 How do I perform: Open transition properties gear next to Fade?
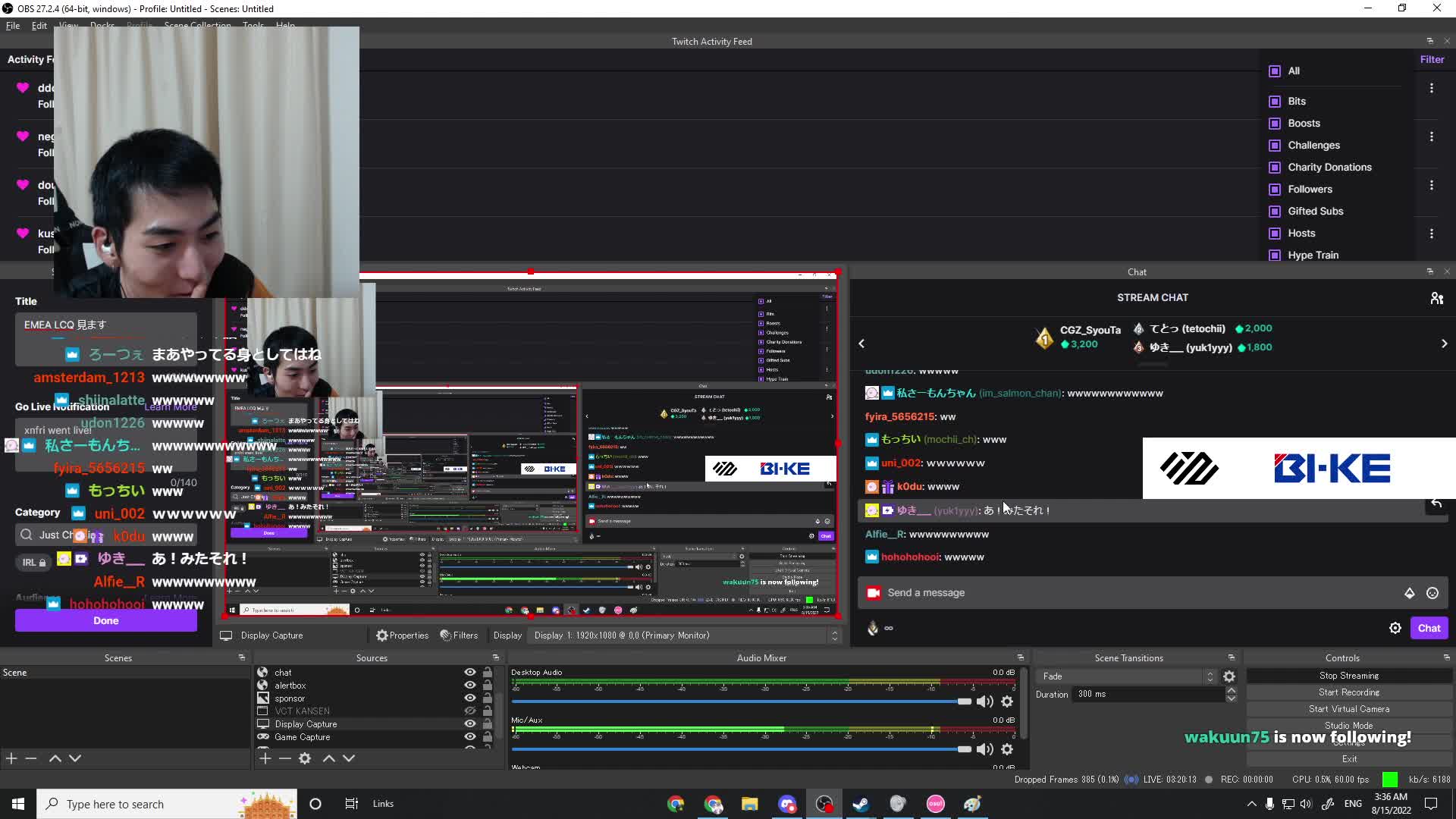pos(1229,676)
